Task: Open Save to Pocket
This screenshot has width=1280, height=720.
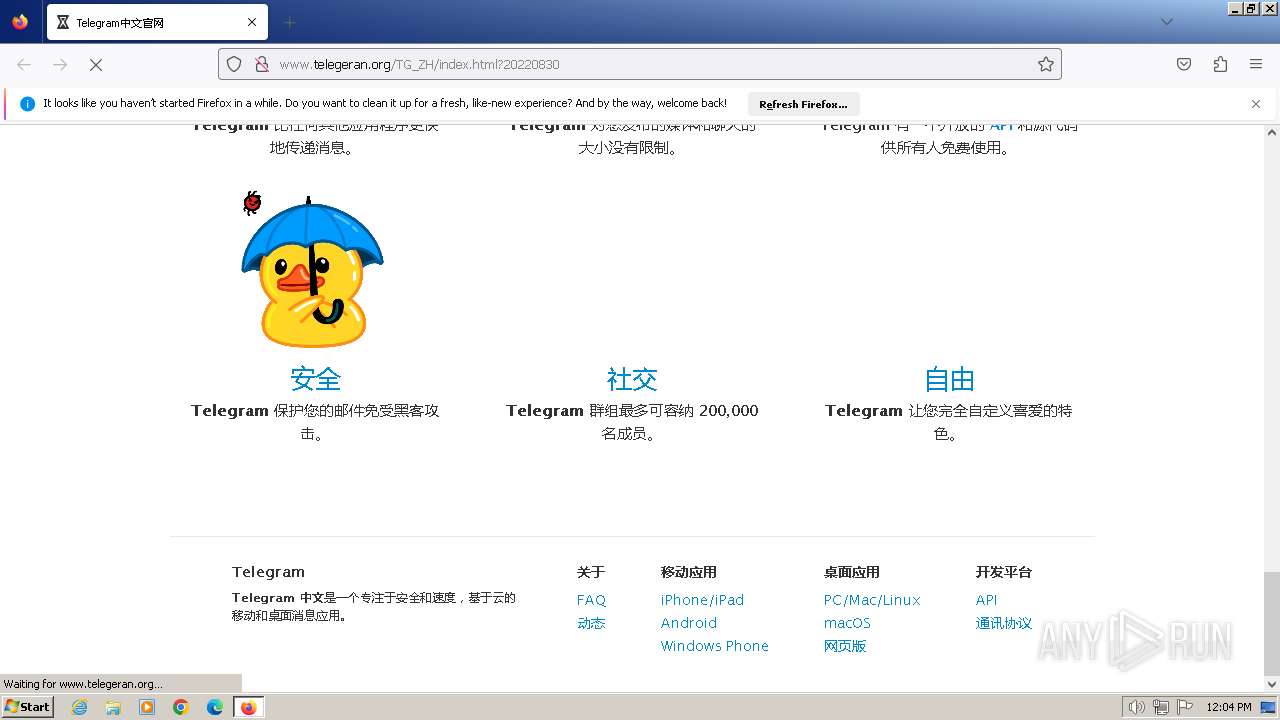Action: coord(1184,64)
